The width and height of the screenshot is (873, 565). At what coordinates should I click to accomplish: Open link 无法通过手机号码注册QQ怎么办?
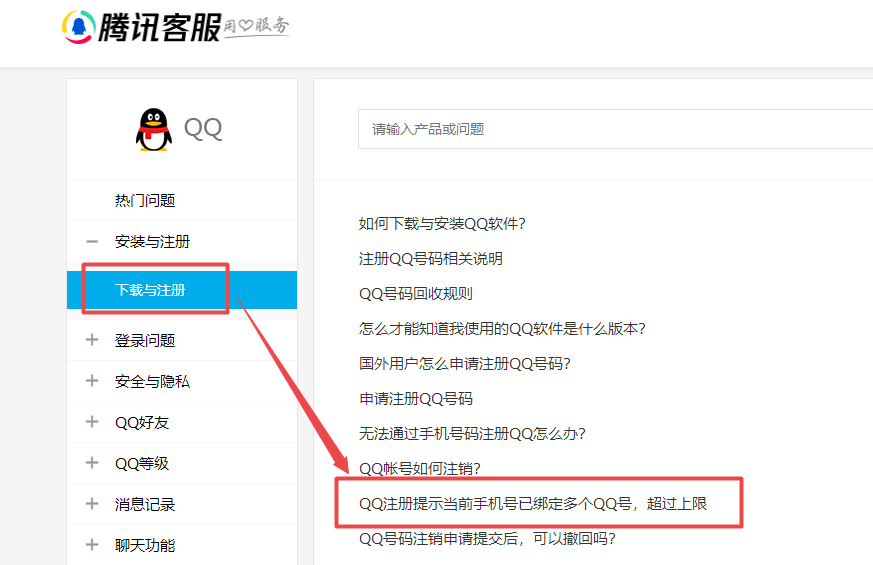pyautogui.click(x=472, y=434)
